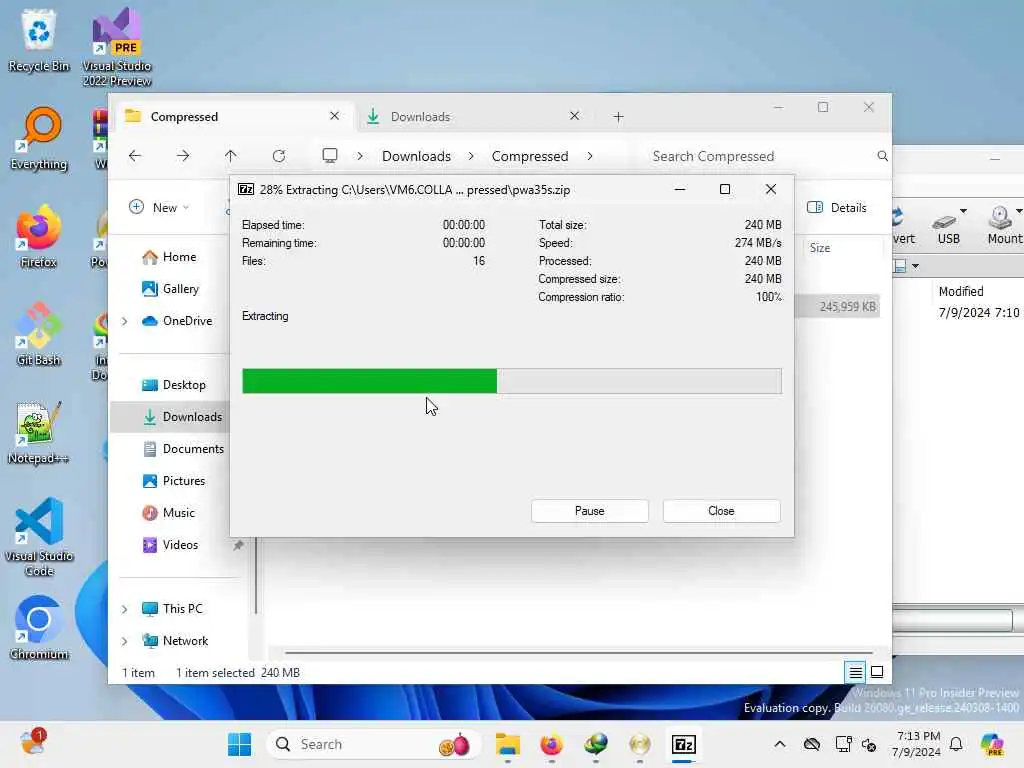Image resolution: width=1024 pixels, height=768 pixels.
Task: Open Downloads in the navigation pane
Action: (182, 417)
